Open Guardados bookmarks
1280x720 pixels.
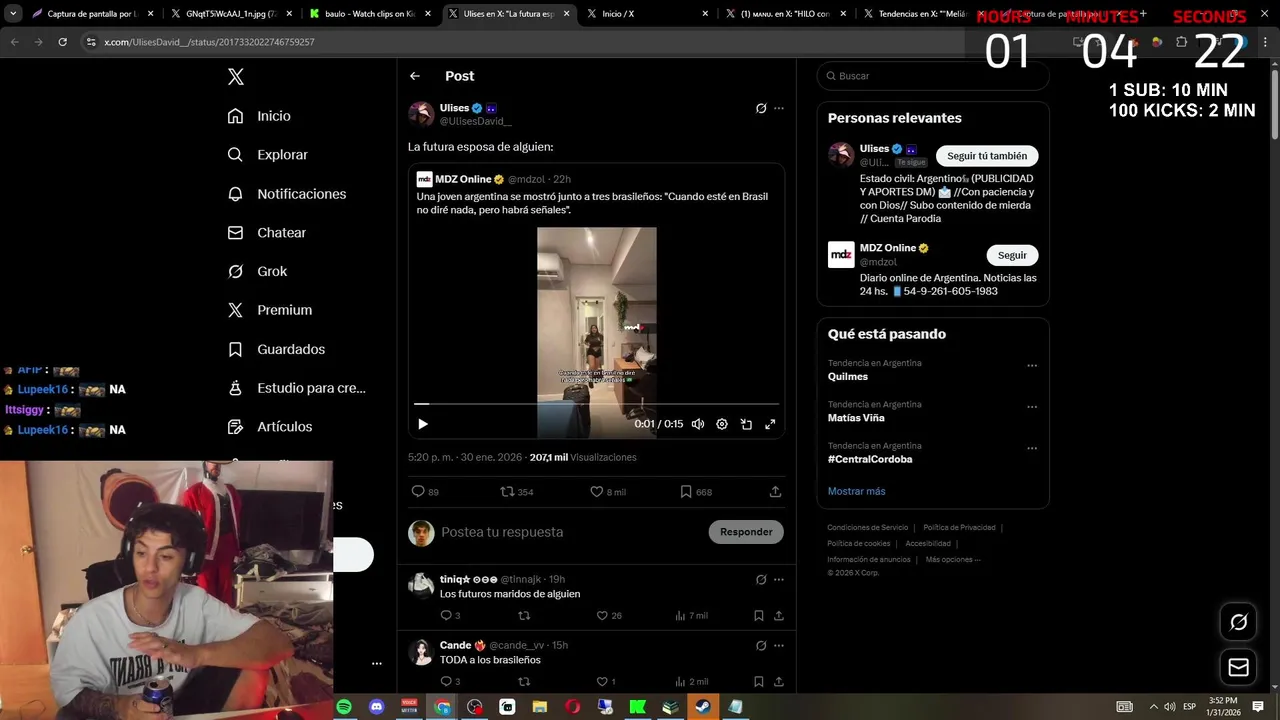(276, 349)
